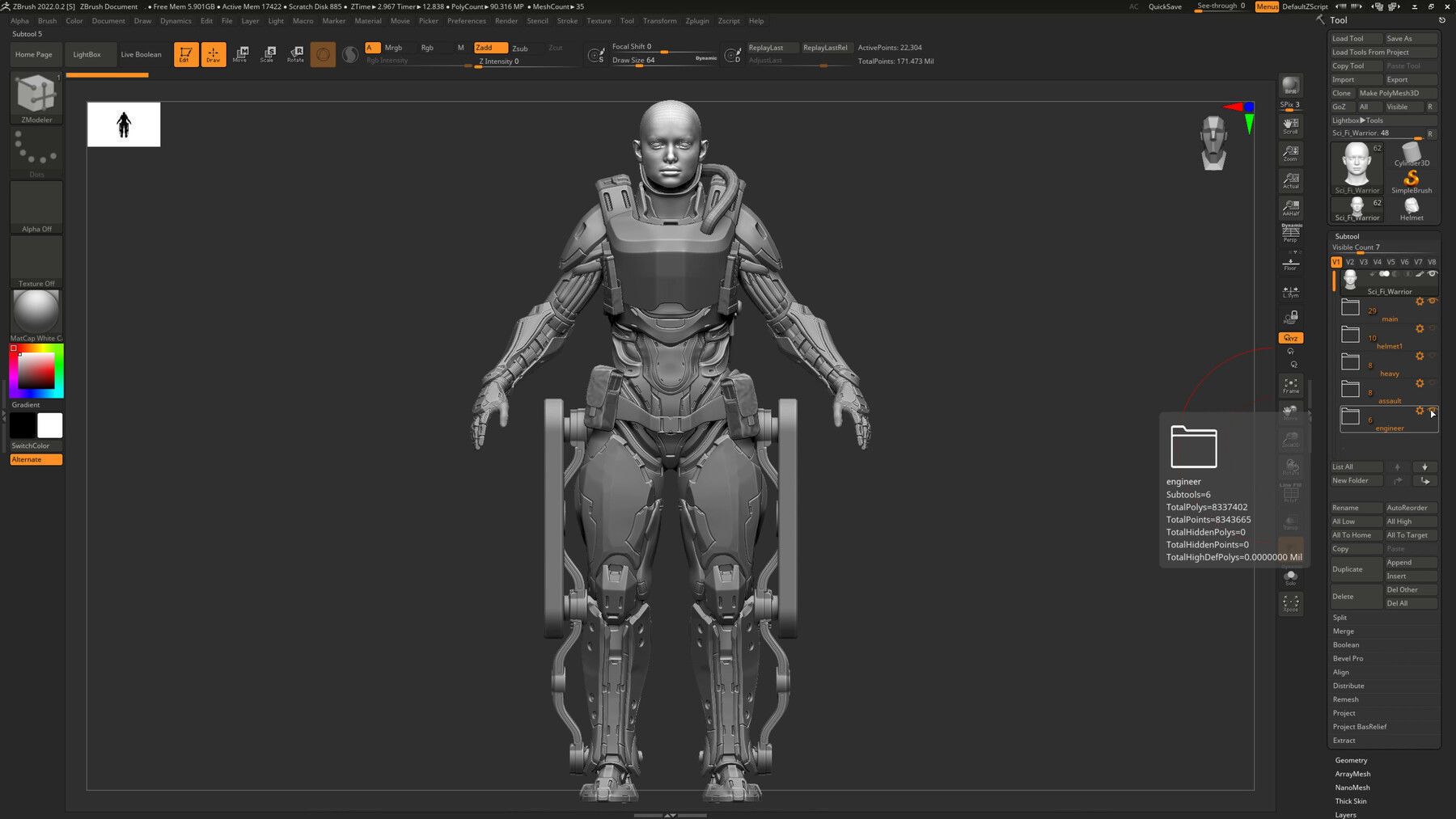
Task: Expand the Remesh subtool section
Action: click(1345, 699)
